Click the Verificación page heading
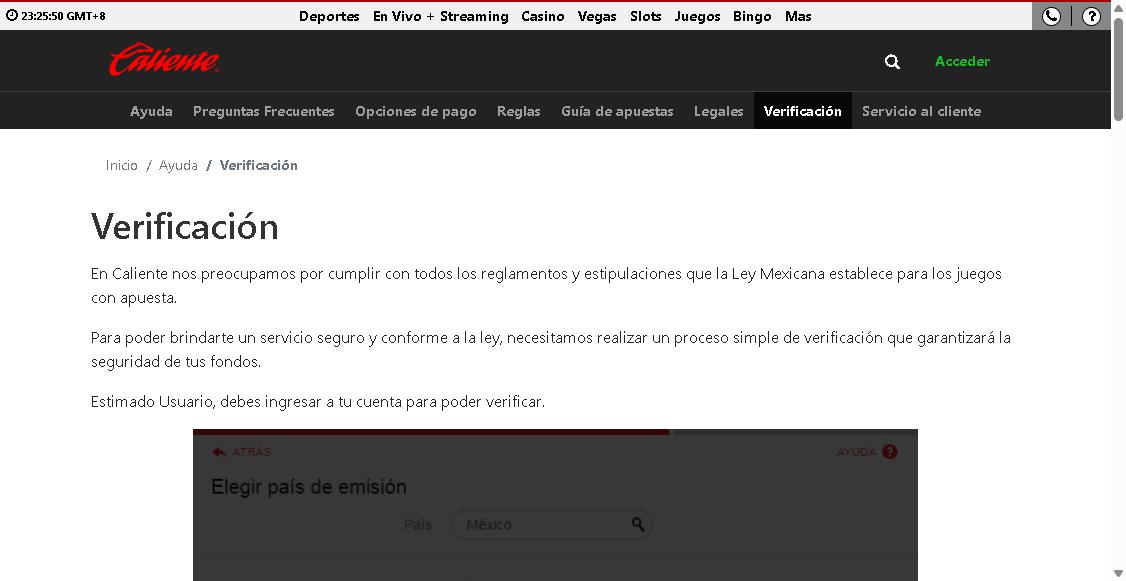 [x=185, y=226]
